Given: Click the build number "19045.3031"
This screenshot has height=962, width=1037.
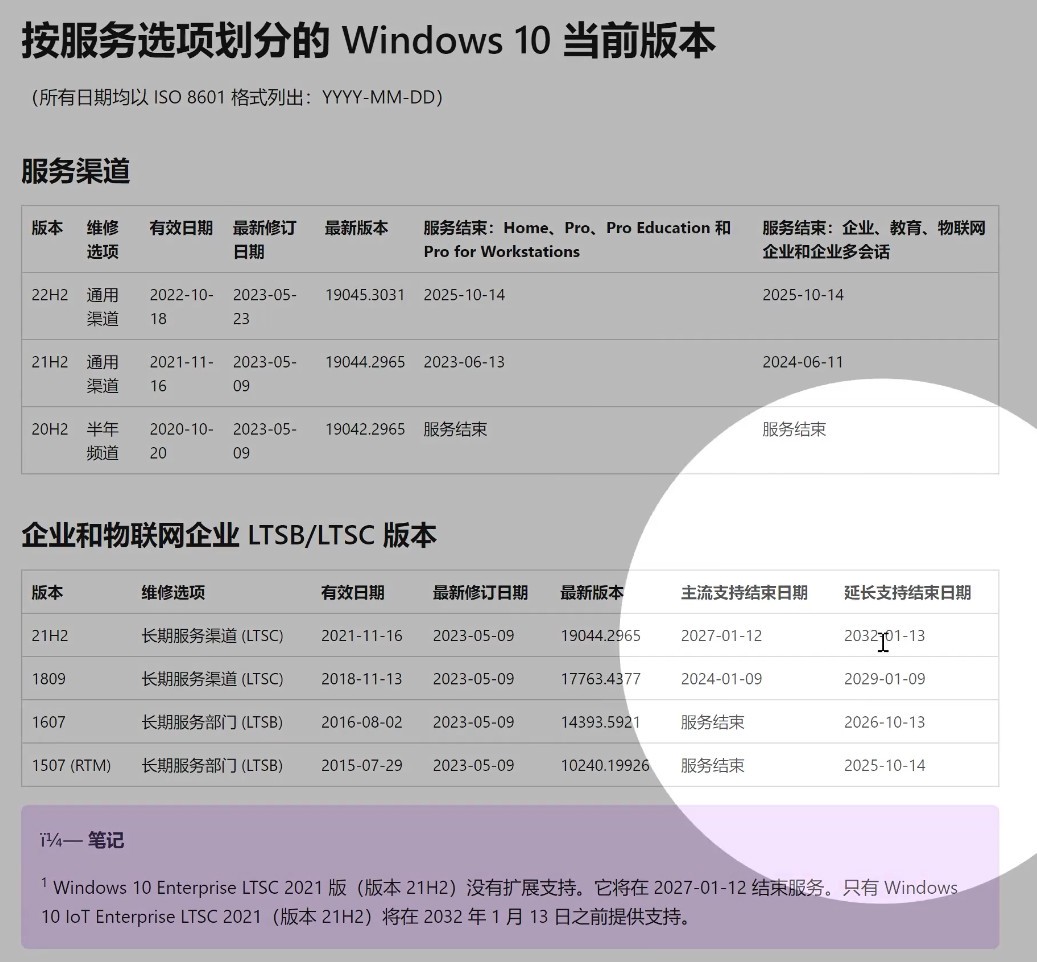Looking at the screenshot, I should [364, 295].
